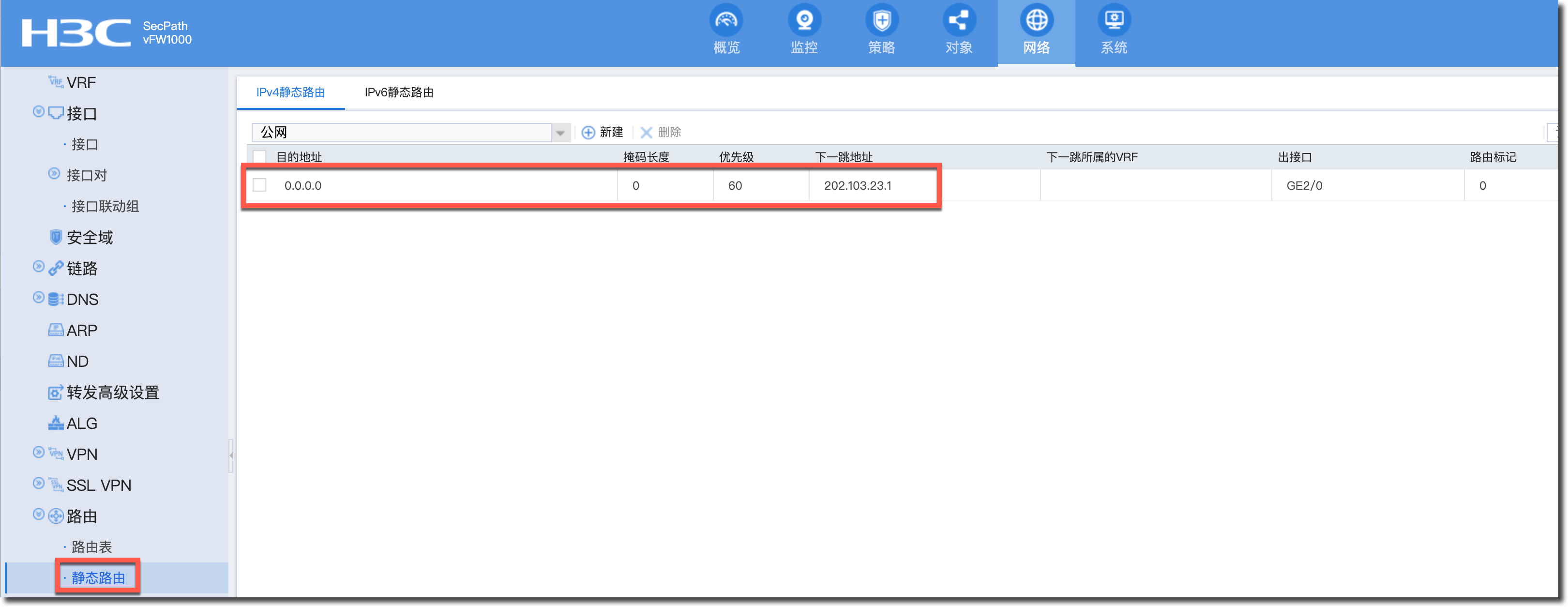Open the 对象 objects share icon

pos(959,21)
